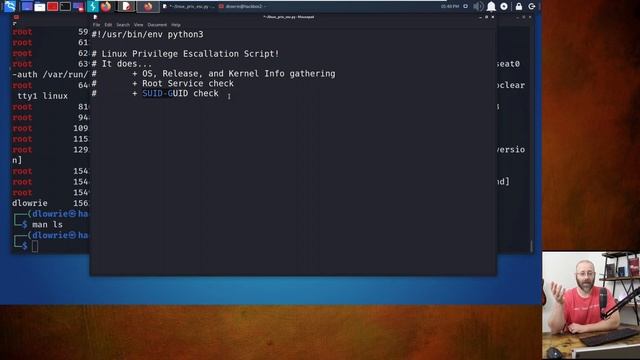Click the 'Linux Privilege Escallation Script!' comment line

pos(185,54)
